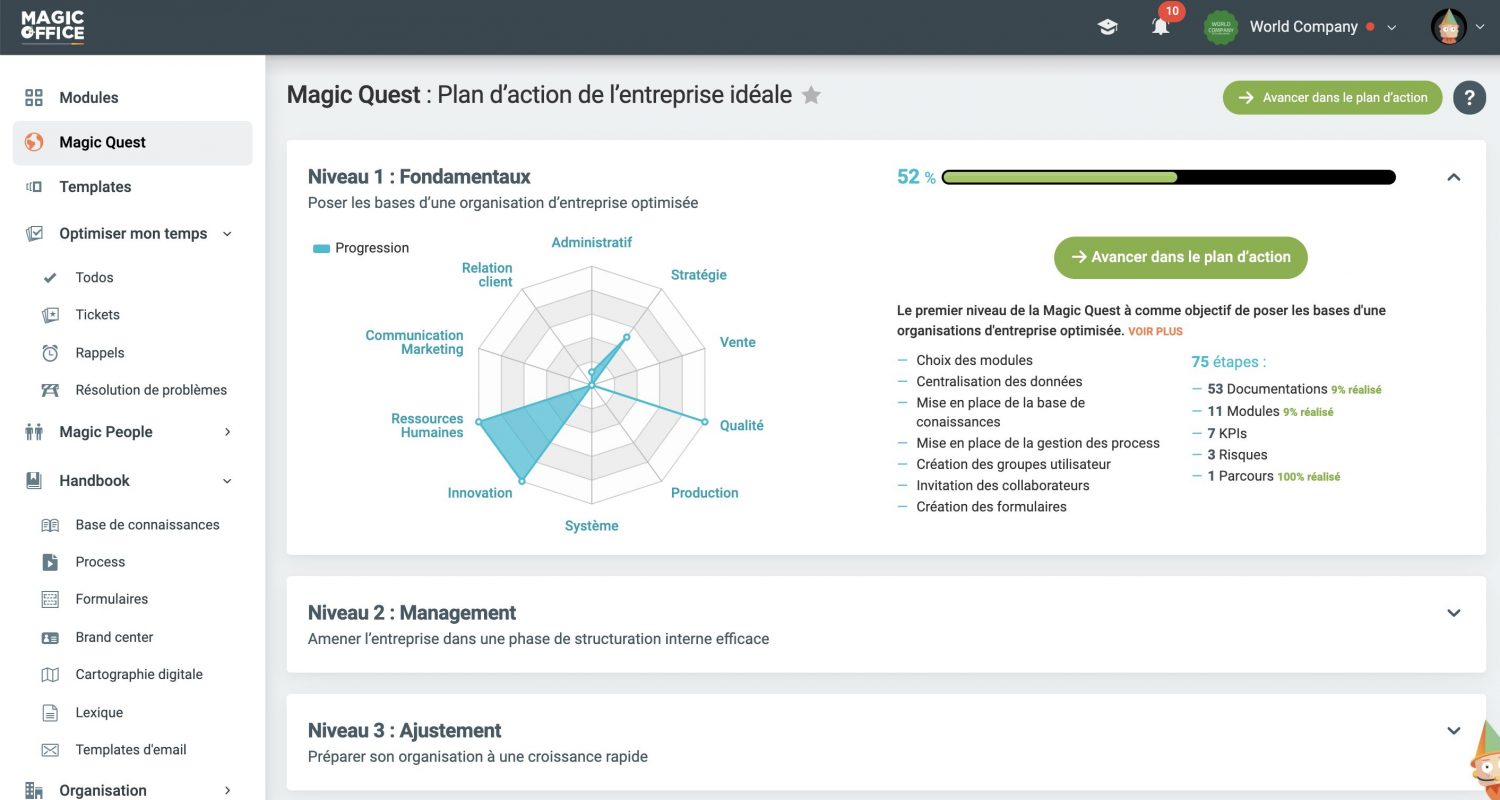The height and width of the screenshot is (800, 1500).
Task: Click the Résolution de problèmes icon
Action: click(50, 390)
